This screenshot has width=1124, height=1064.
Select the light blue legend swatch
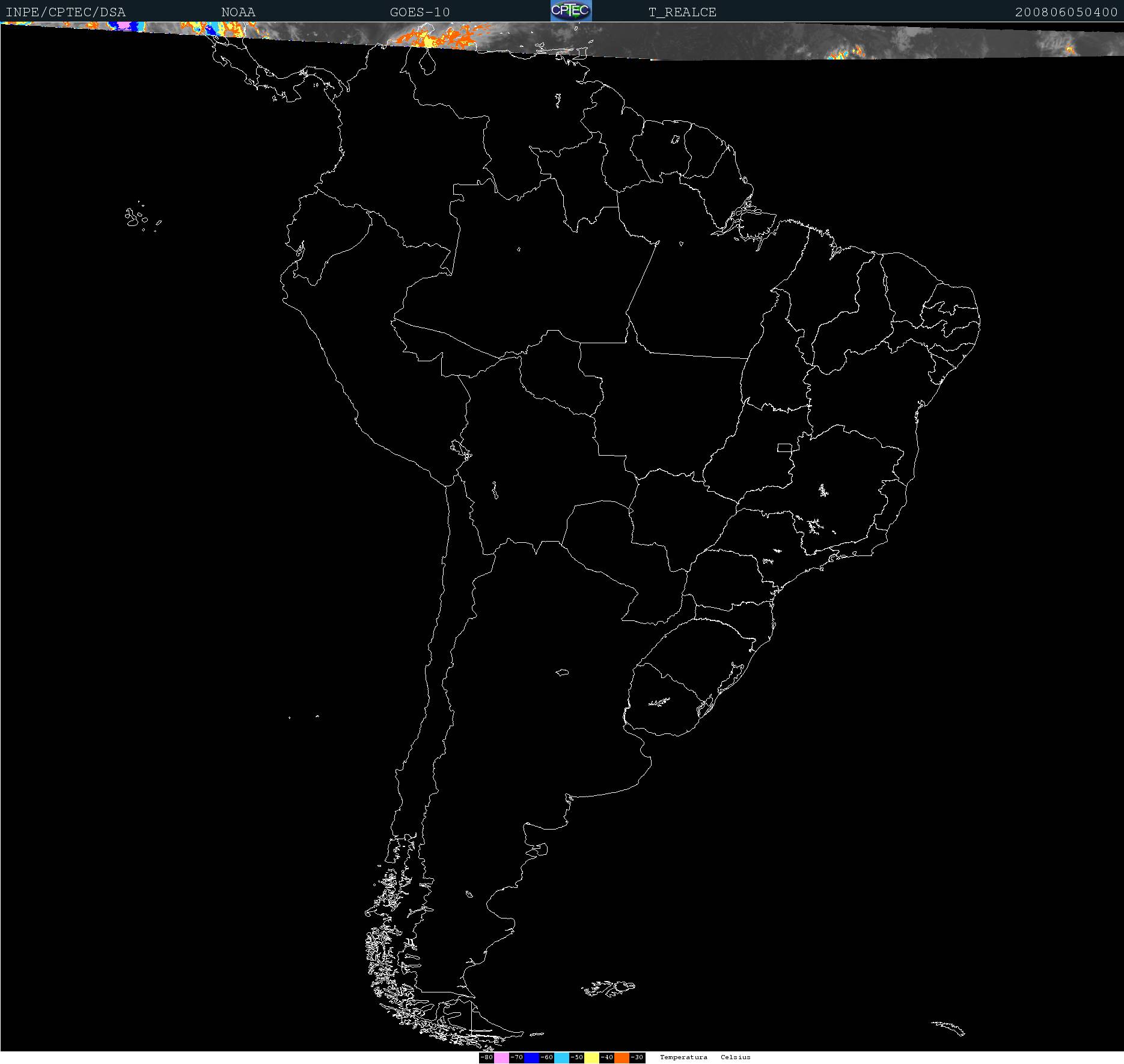click(561, 1057)
